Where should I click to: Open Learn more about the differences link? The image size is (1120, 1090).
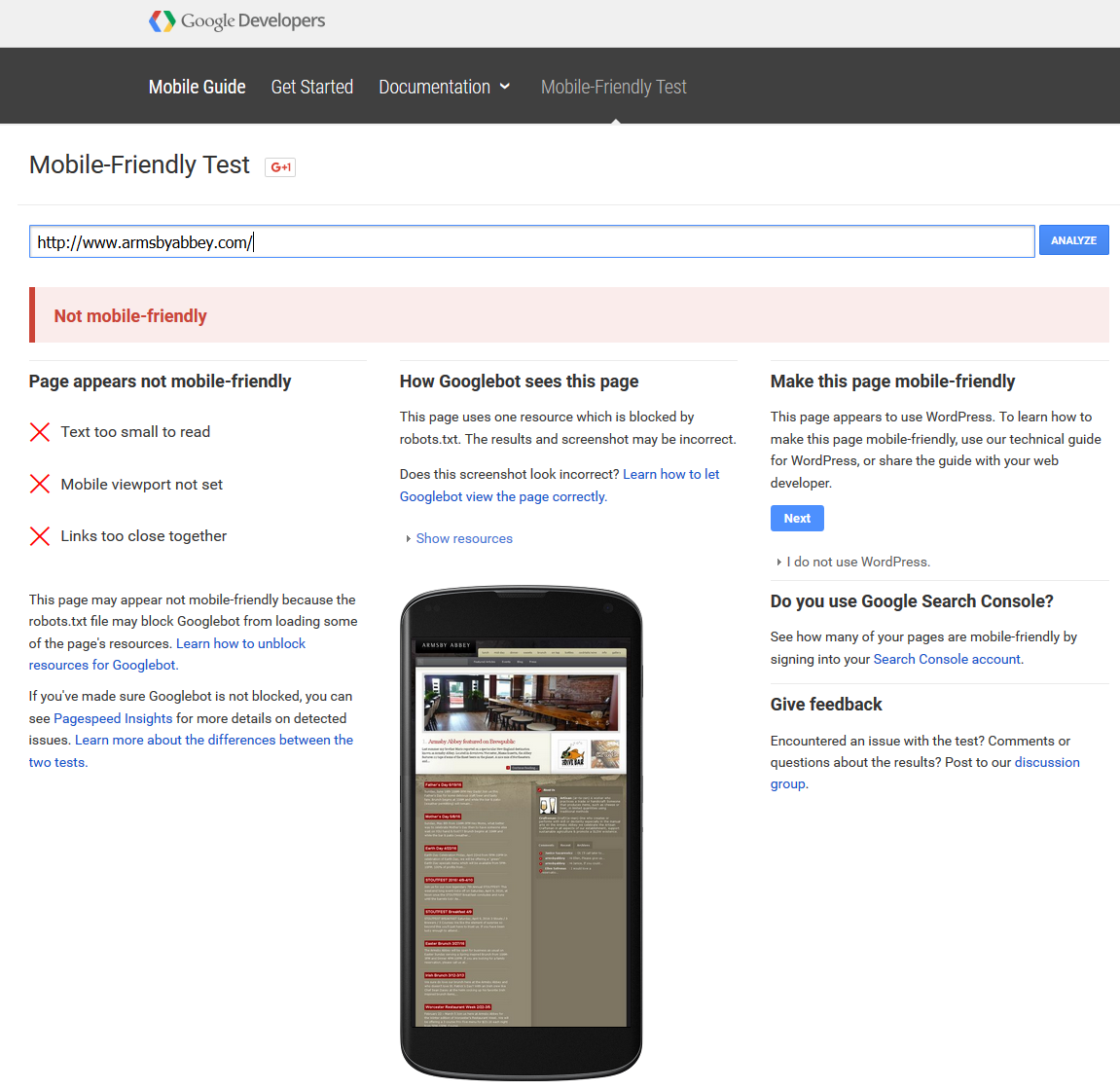click(x=214, y=740)
